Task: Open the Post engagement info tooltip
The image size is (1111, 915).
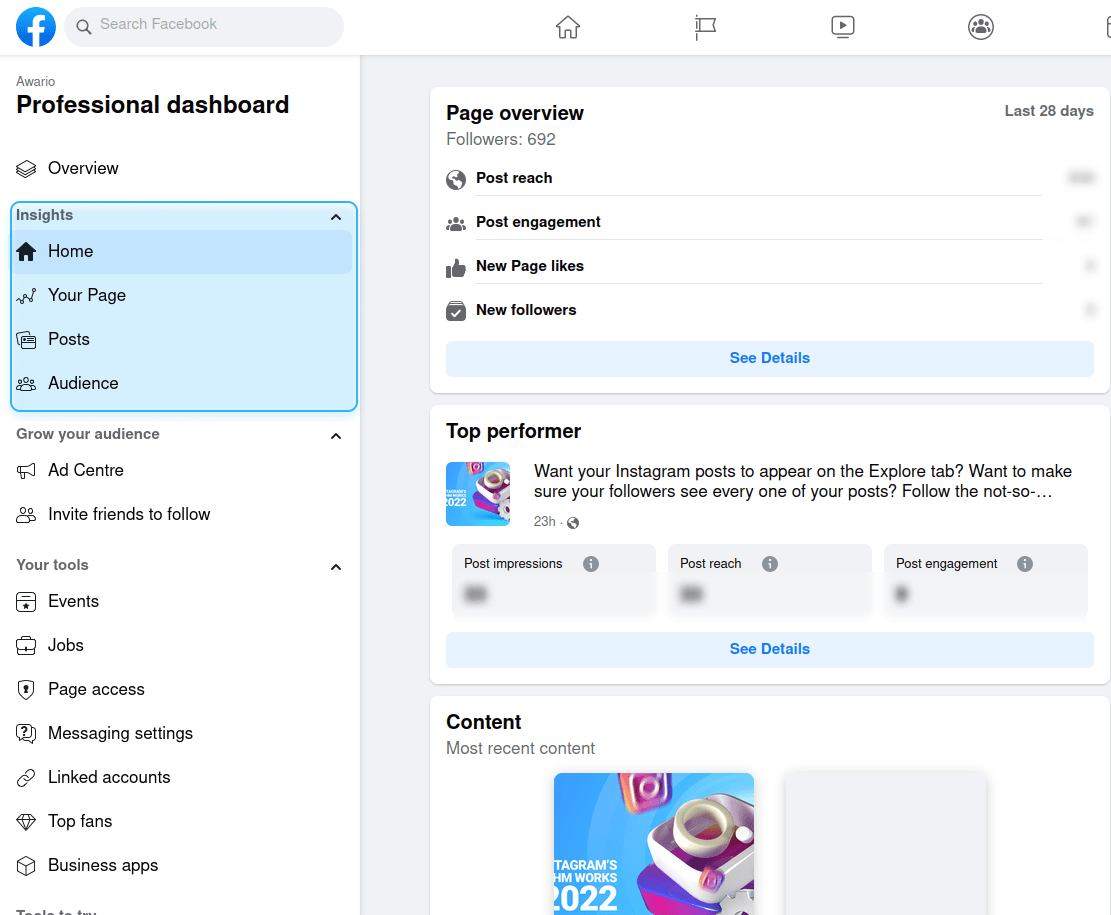Action: (x=1024, y=563)
